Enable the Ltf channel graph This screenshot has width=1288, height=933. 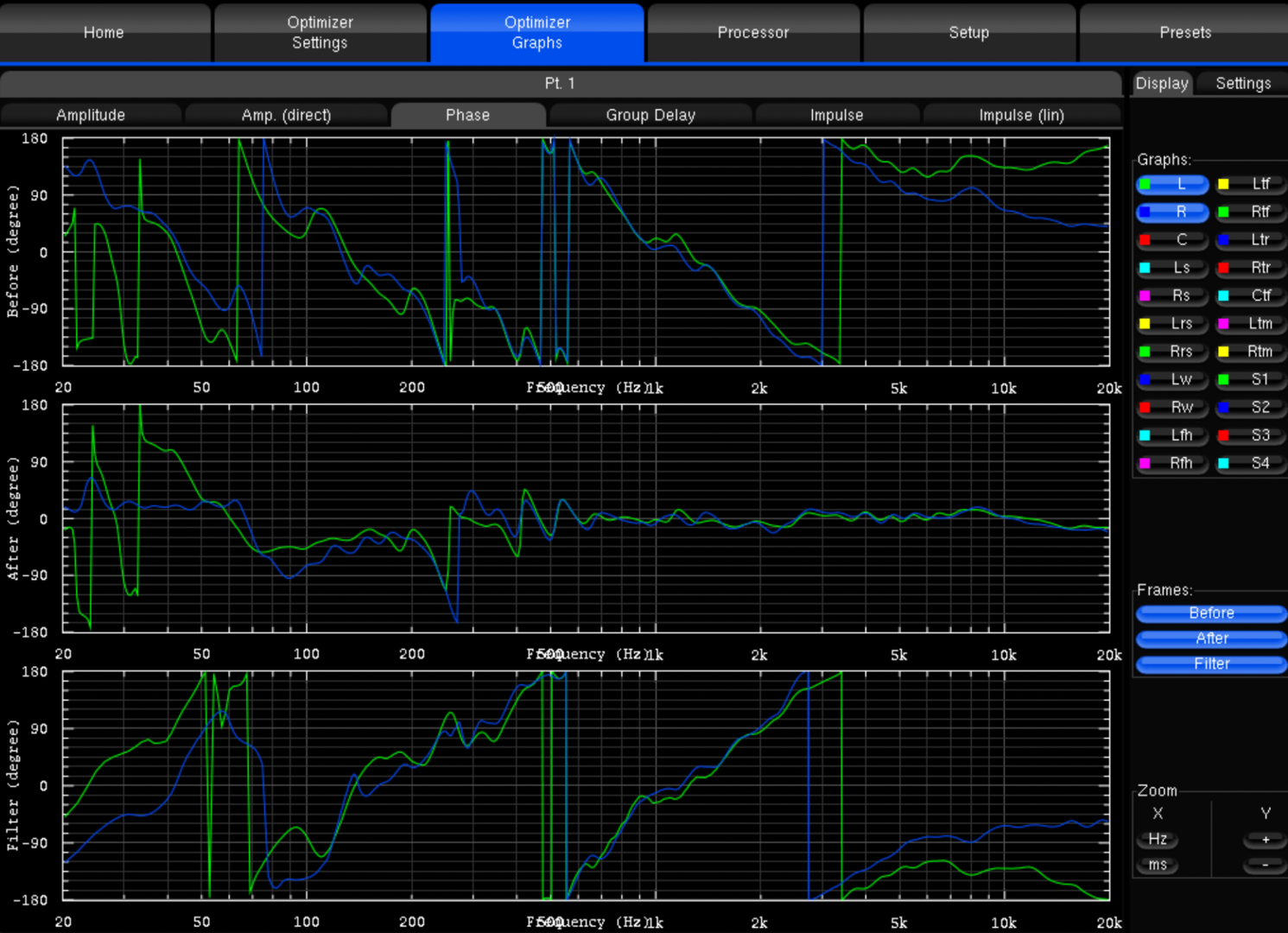tap(1252, 184)
